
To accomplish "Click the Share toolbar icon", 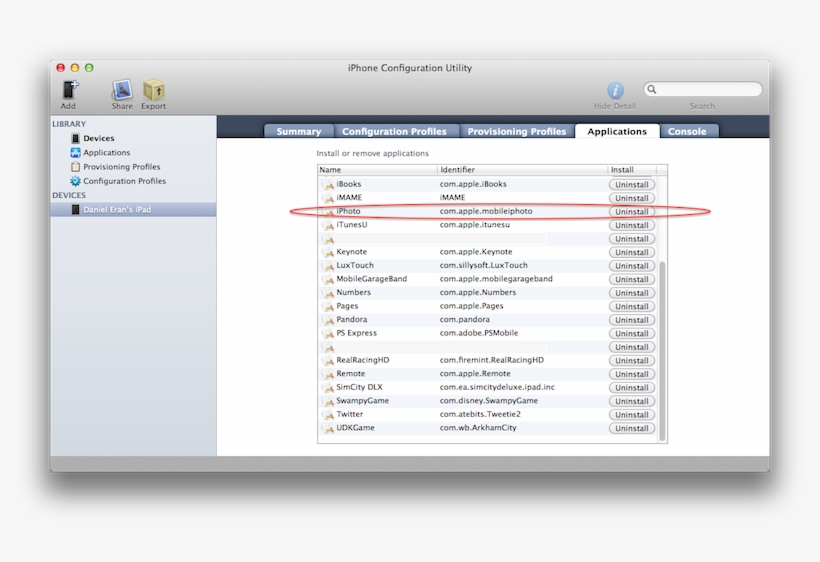I will pos(122,89).
